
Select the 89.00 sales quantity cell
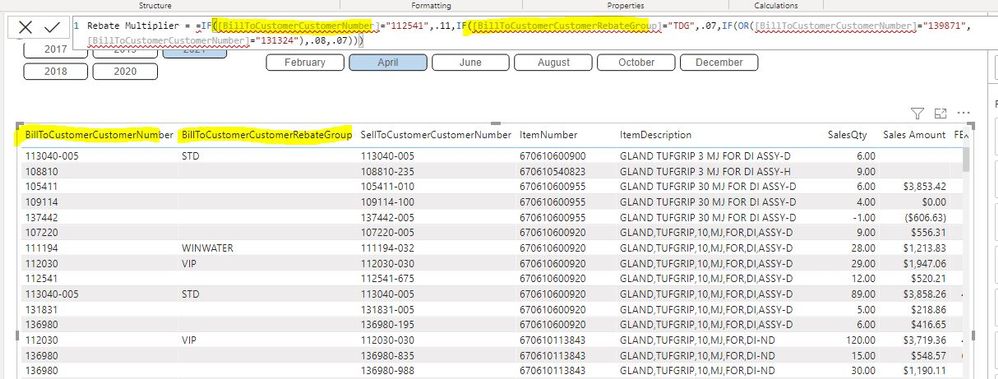point(863,294)
